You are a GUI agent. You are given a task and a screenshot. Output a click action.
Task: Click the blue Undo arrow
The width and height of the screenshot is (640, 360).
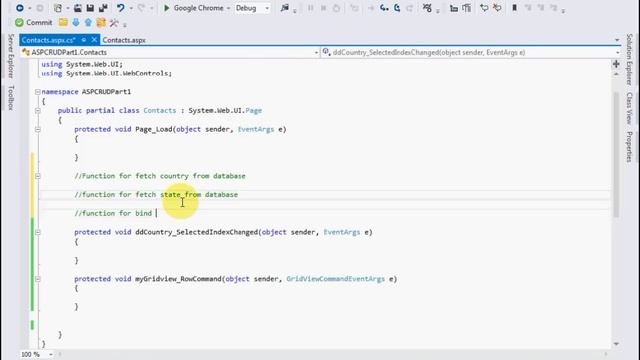120,8
